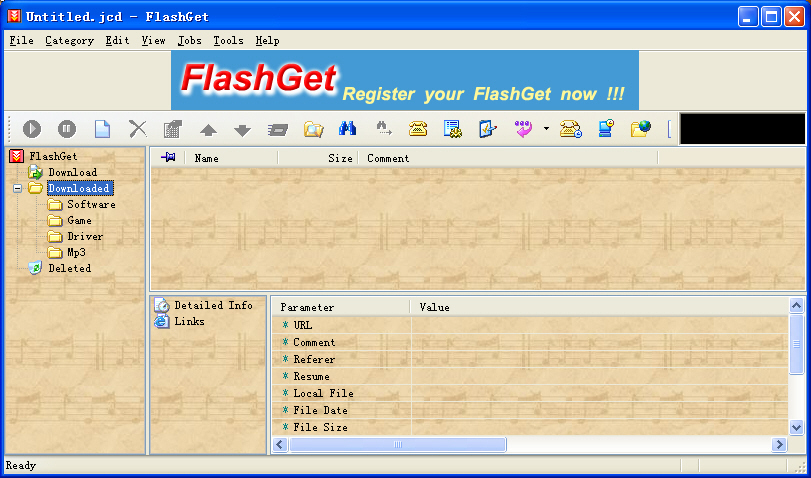Click the Delete X toolbar icon
811x478 pixels.
[138, 129]
